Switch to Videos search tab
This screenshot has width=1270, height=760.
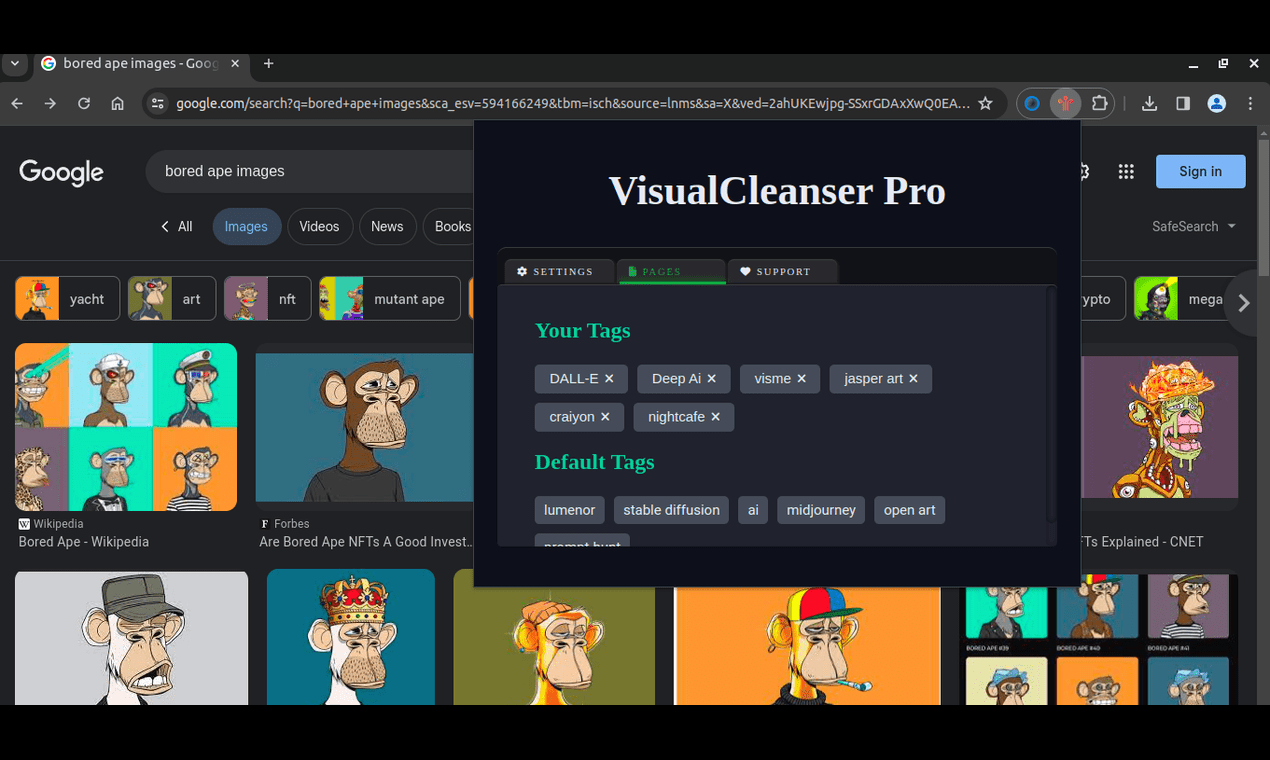click(320, 226)
